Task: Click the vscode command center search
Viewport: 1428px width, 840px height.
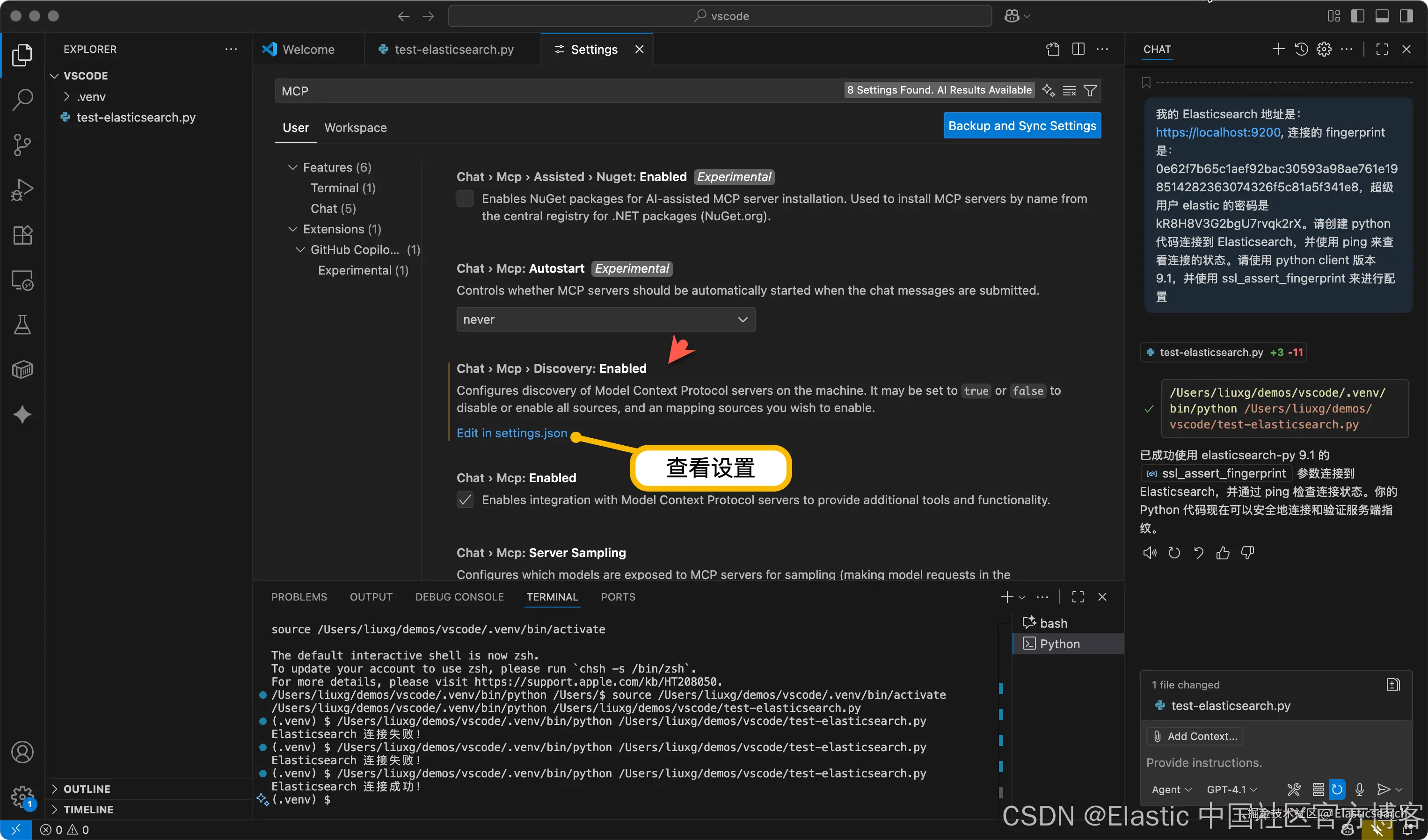Action: 720,16
